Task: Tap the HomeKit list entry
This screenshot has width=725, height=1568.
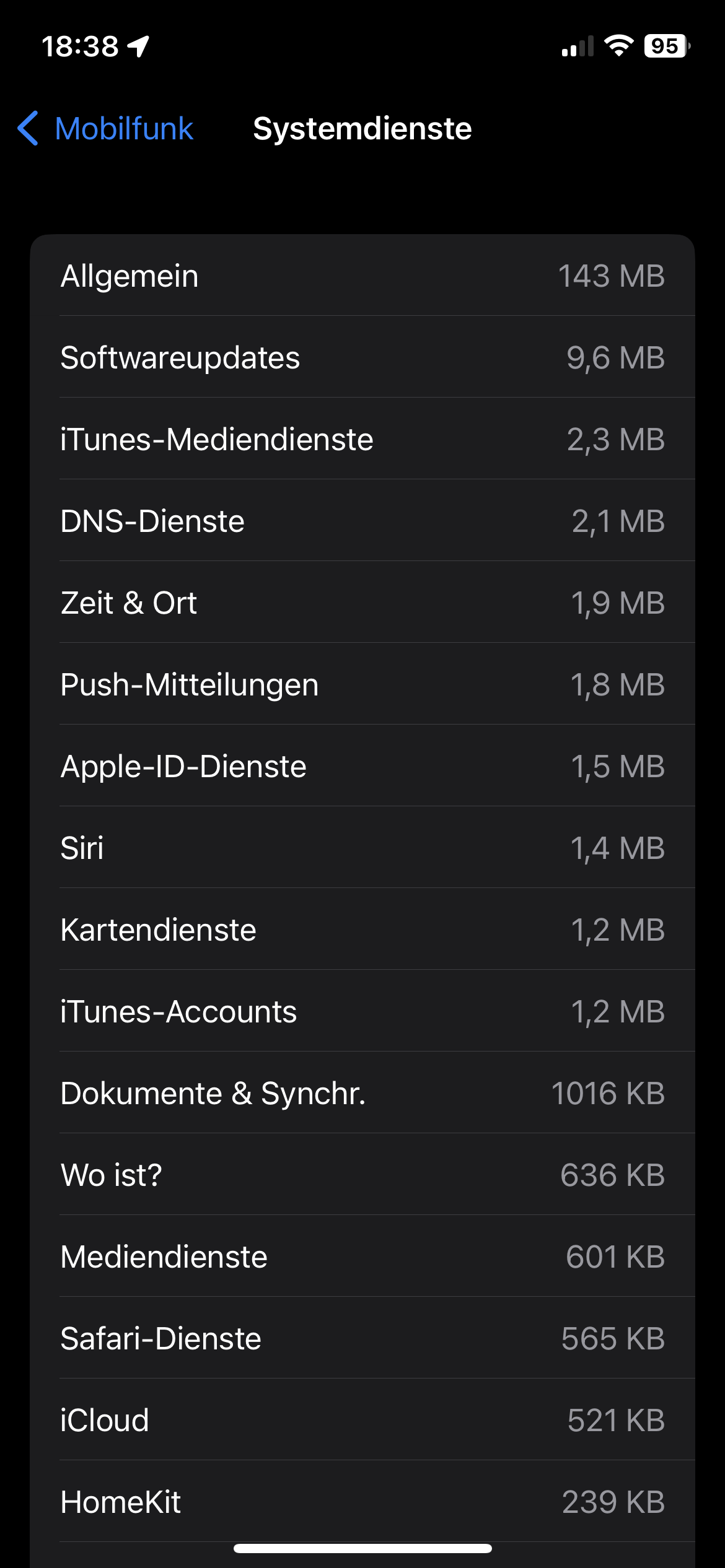Action: pyautogui.click(x=362, y=1502)
